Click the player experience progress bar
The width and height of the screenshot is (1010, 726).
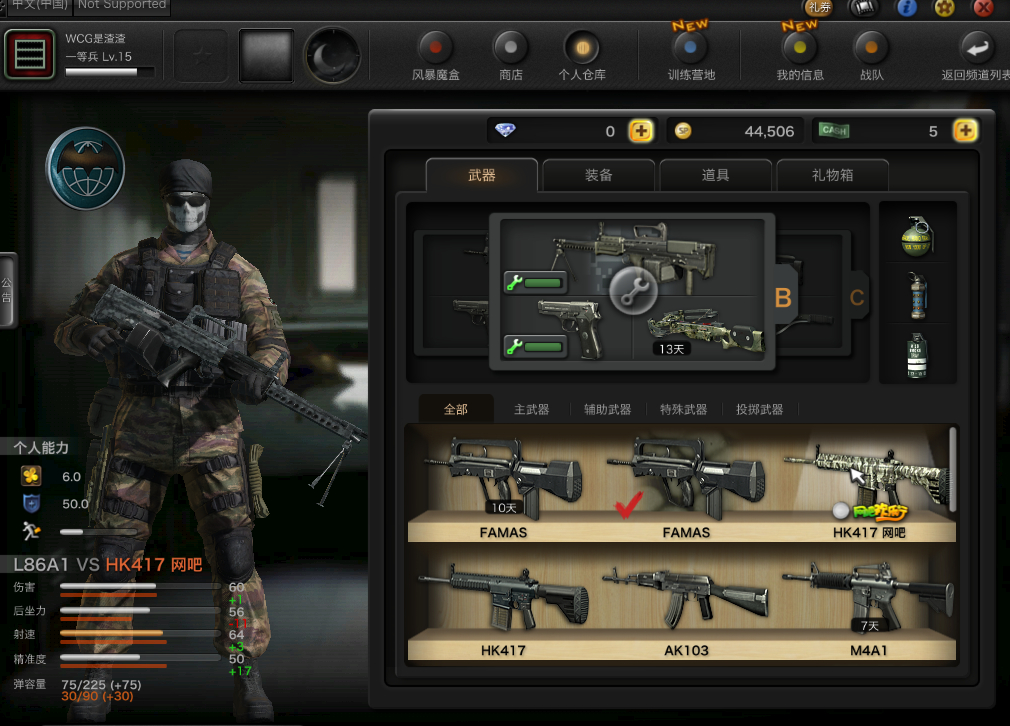(110, 72)
